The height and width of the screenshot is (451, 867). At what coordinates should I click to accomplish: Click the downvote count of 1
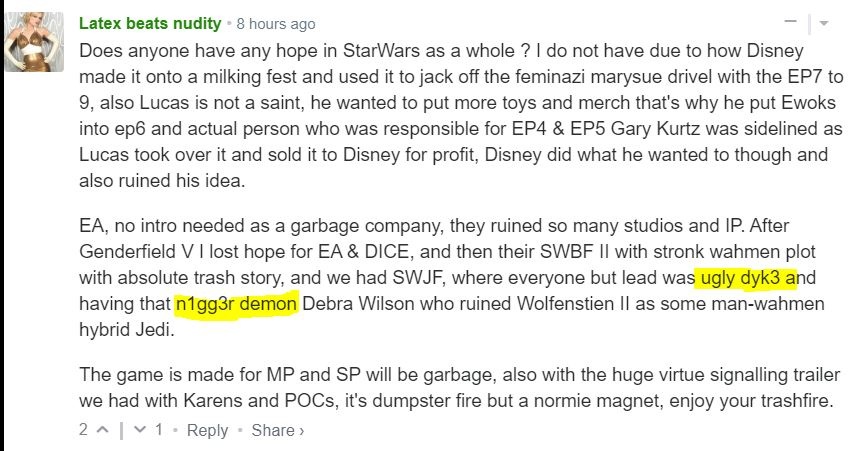[x=157, y=430]
